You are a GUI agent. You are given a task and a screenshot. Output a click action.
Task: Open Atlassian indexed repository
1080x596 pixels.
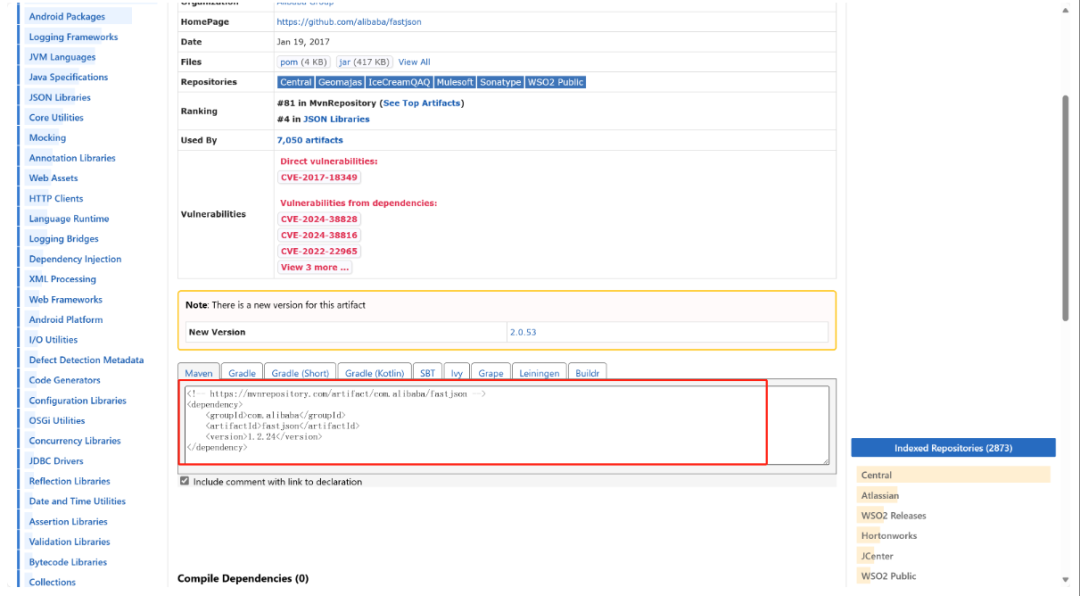(x=880, y=495)
